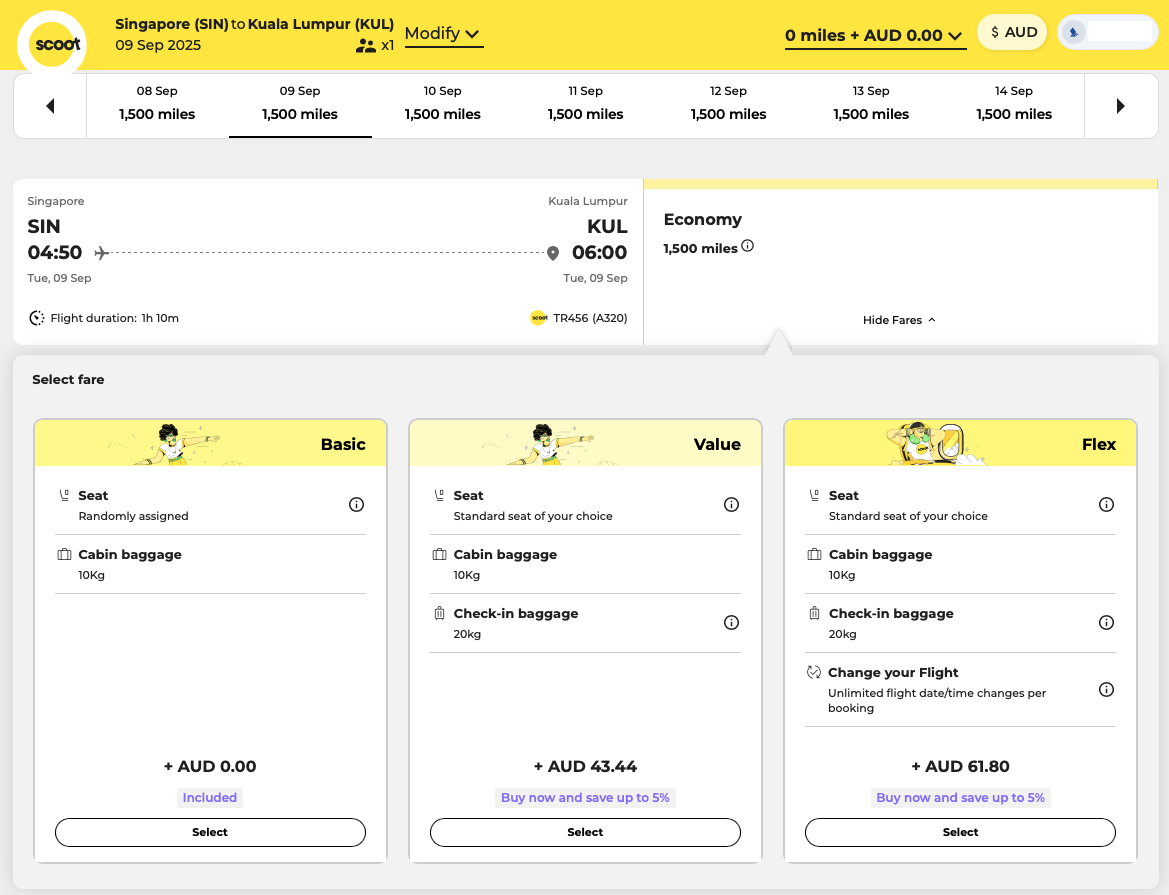The width and height of the screenshot is (1169, 895).
Task: Open the Scoot logo home link
Action: 52,44
